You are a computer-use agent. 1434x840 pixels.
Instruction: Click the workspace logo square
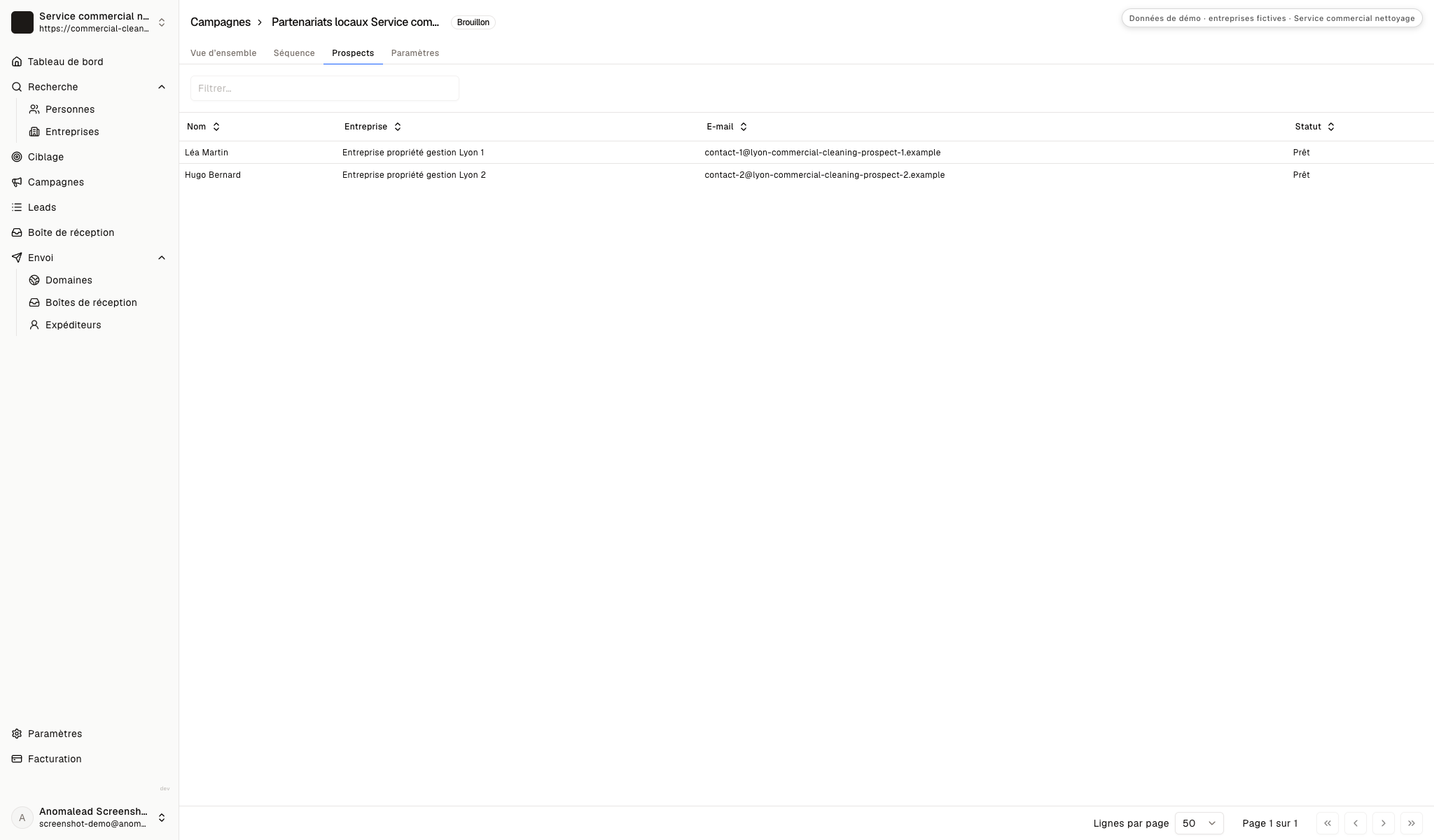[x=22, y=22]
